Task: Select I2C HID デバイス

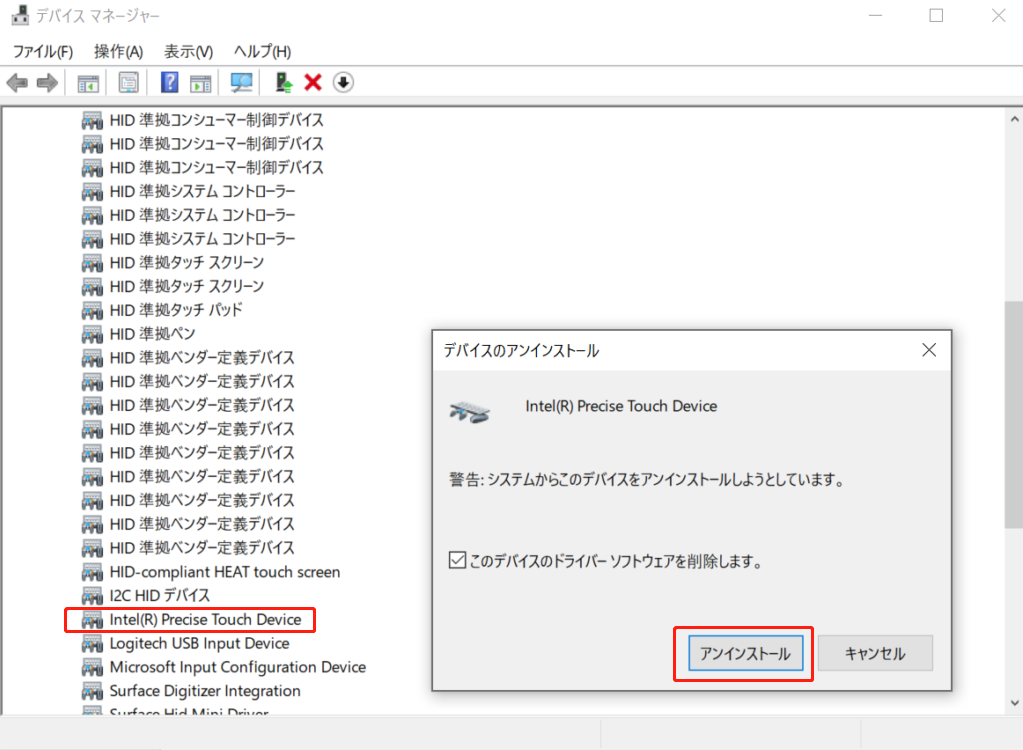Action: pyautogui.click(x=160, y=595)
